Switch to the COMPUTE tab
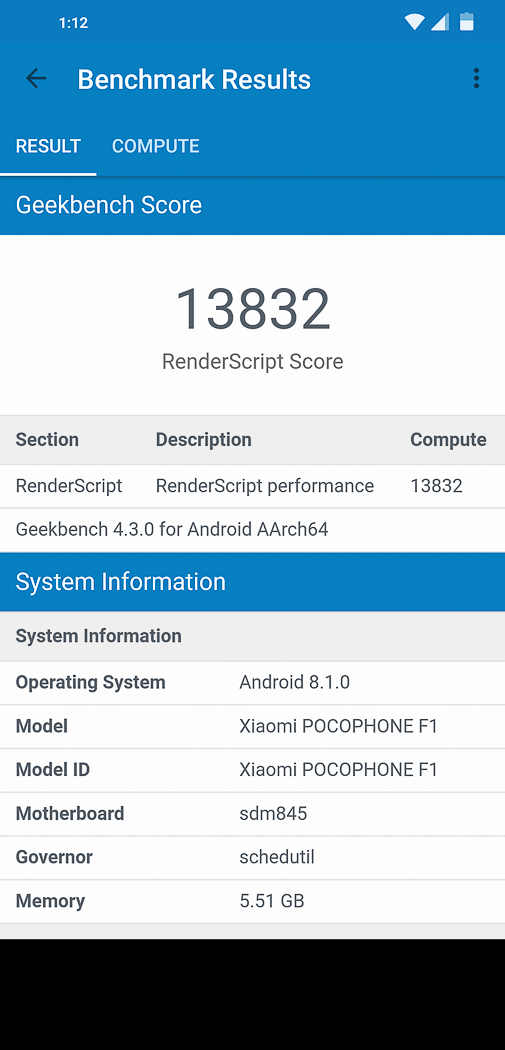Screen dimensions: 505x1050 (155, 146)
